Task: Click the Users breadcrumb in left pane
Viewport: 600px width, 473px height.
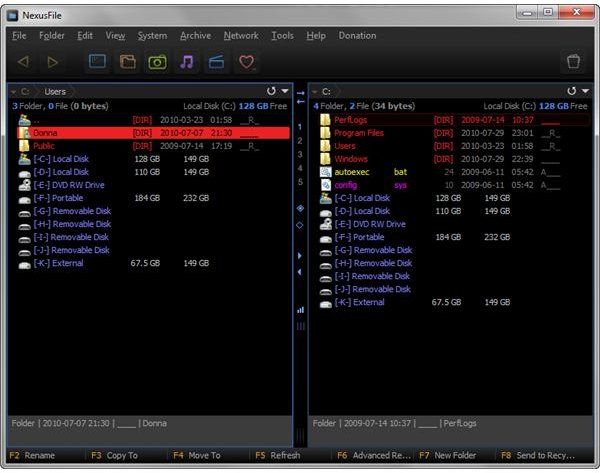Action: tap(55, 92)
